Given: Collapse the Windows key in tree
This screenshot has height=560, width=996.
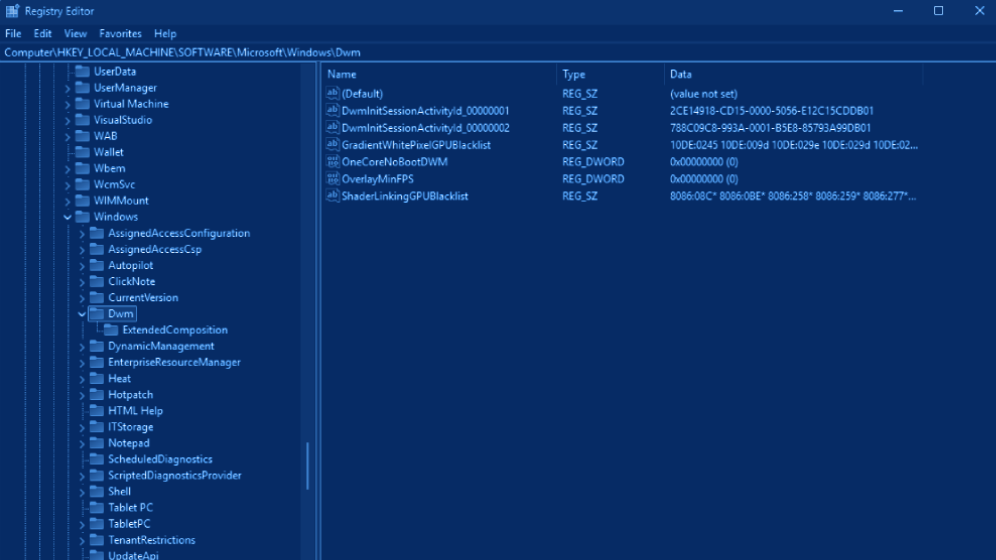Looking at the screenshot, I should tap(68, 217).
